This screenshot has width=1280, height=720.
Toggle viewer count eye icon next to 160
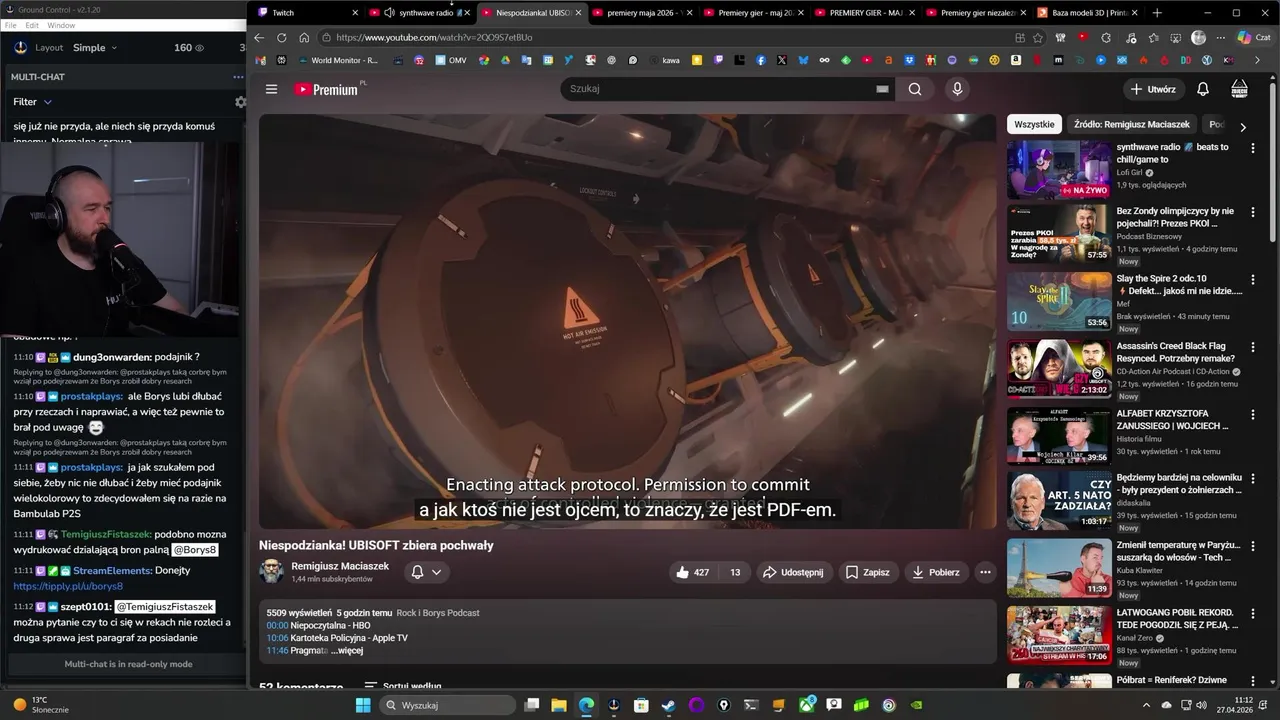(199, 48)
